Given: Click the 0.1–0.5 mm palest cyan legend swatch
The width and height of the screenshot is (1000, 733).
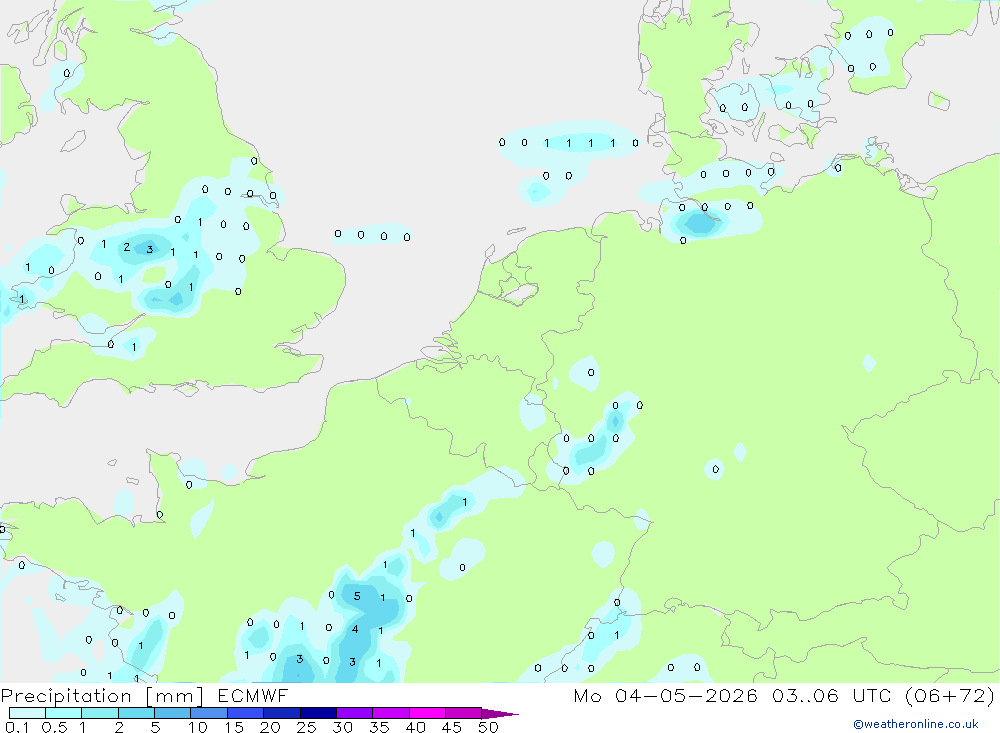Looking at the screenshot, I should point(27,713).
